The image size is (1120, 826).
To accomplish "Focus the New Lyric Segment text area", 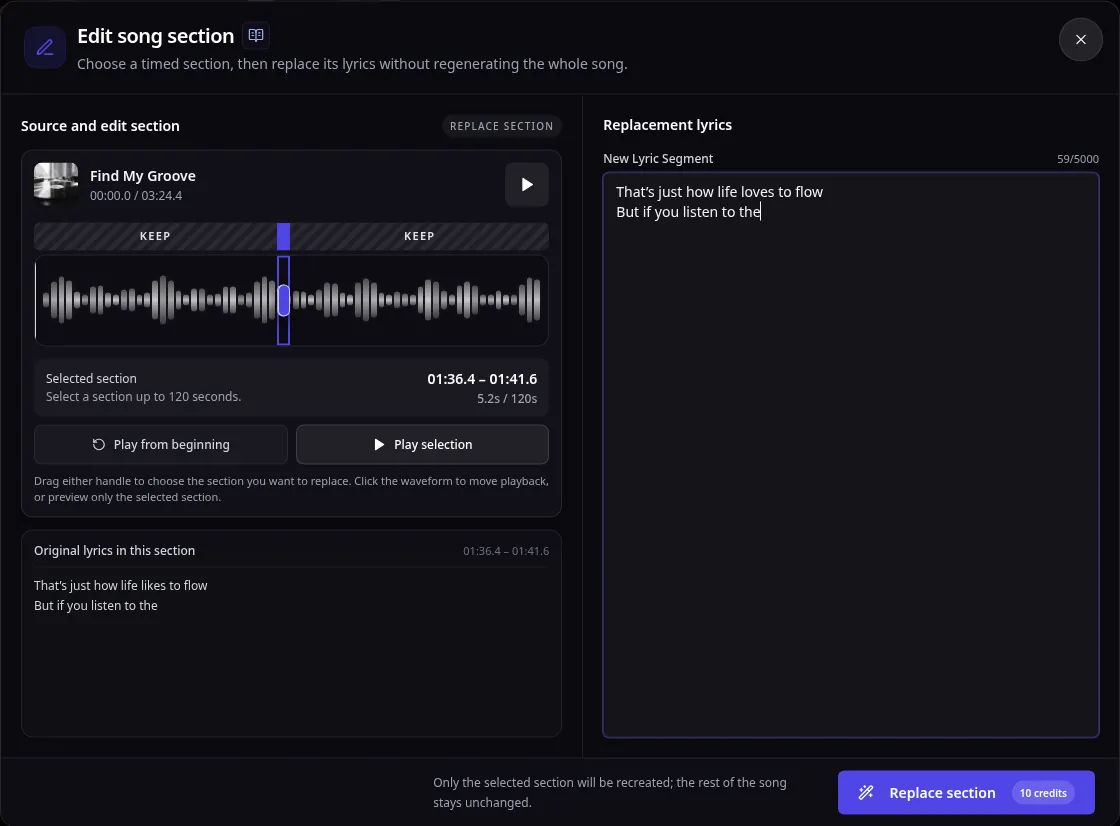I will (x=850, y=454).
